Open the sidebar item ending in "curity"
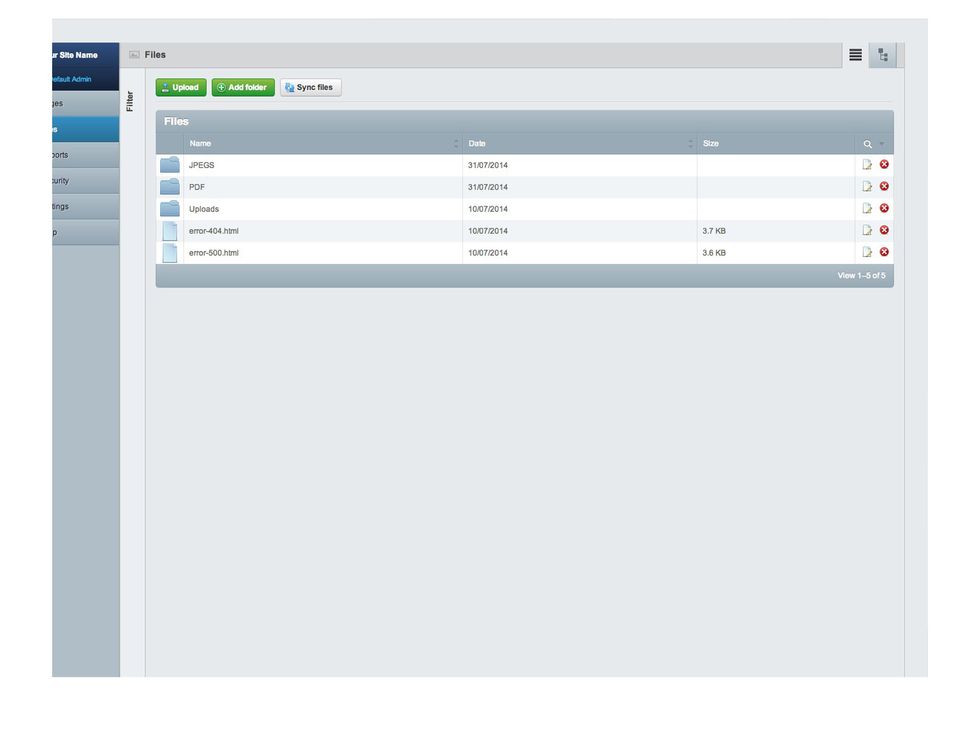The width and height of the screenshot is (980, 735). pos(86,181)
